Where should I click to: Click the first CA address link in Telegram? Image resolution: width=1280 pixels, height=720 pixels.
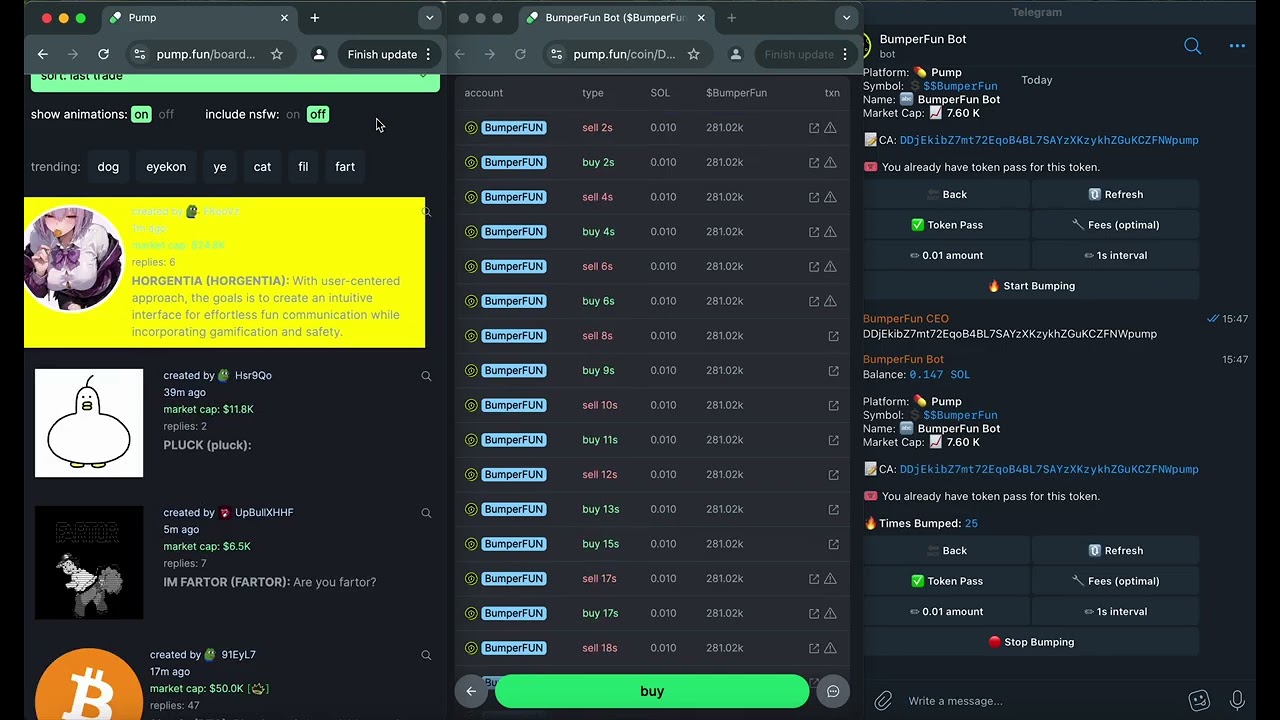[1049, 141]
